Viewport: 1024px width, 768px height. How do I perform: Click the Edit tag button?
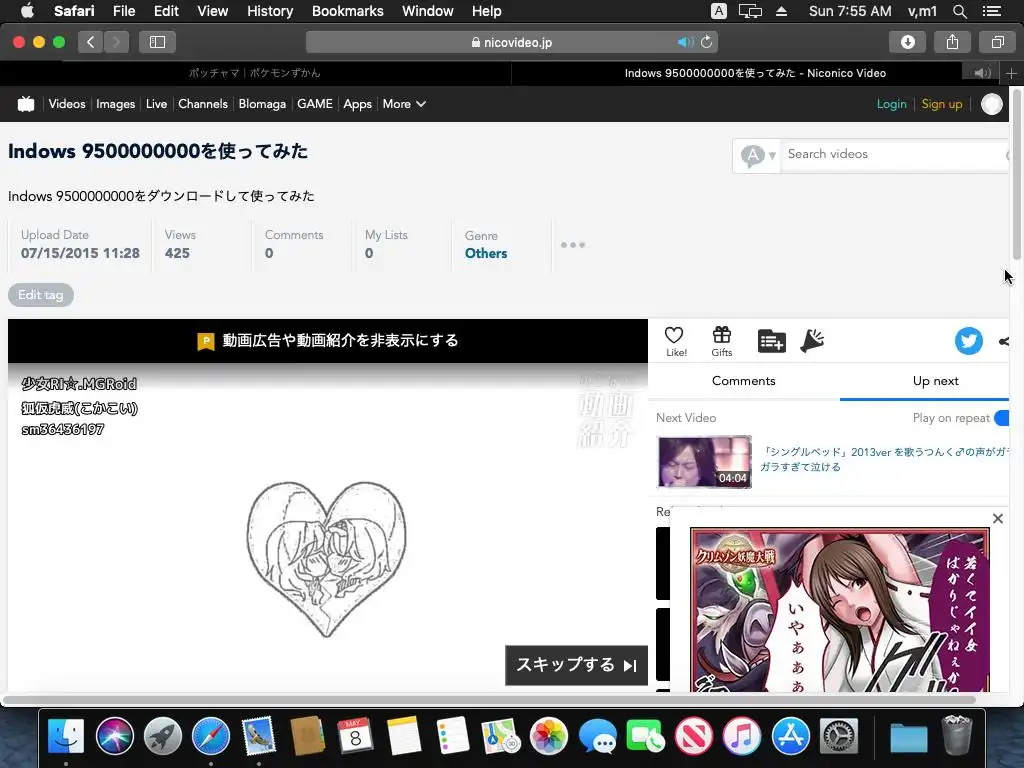[40, 295]
